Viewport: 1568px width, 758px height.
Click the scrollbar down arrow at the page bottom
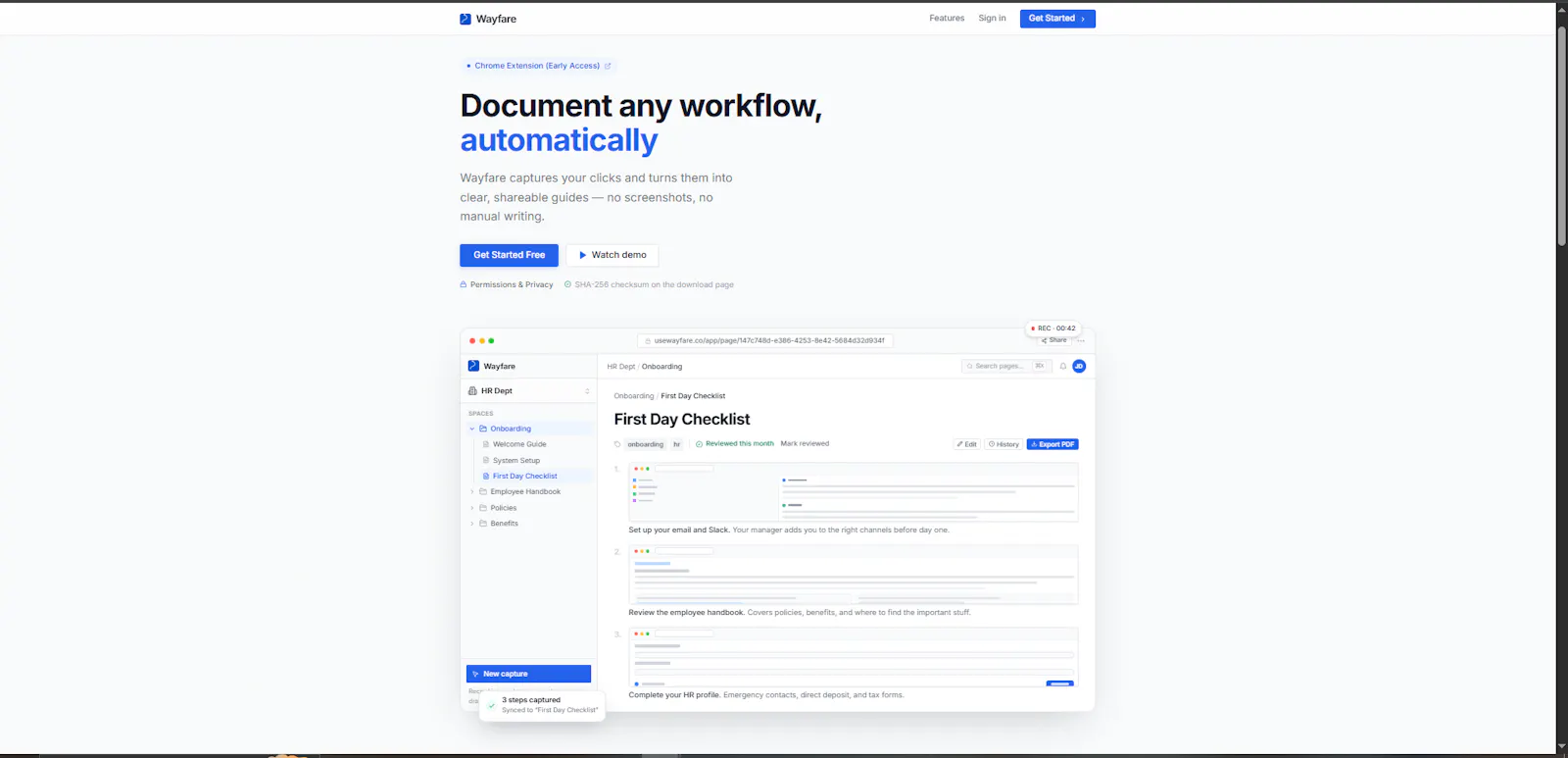point(1562,747)
